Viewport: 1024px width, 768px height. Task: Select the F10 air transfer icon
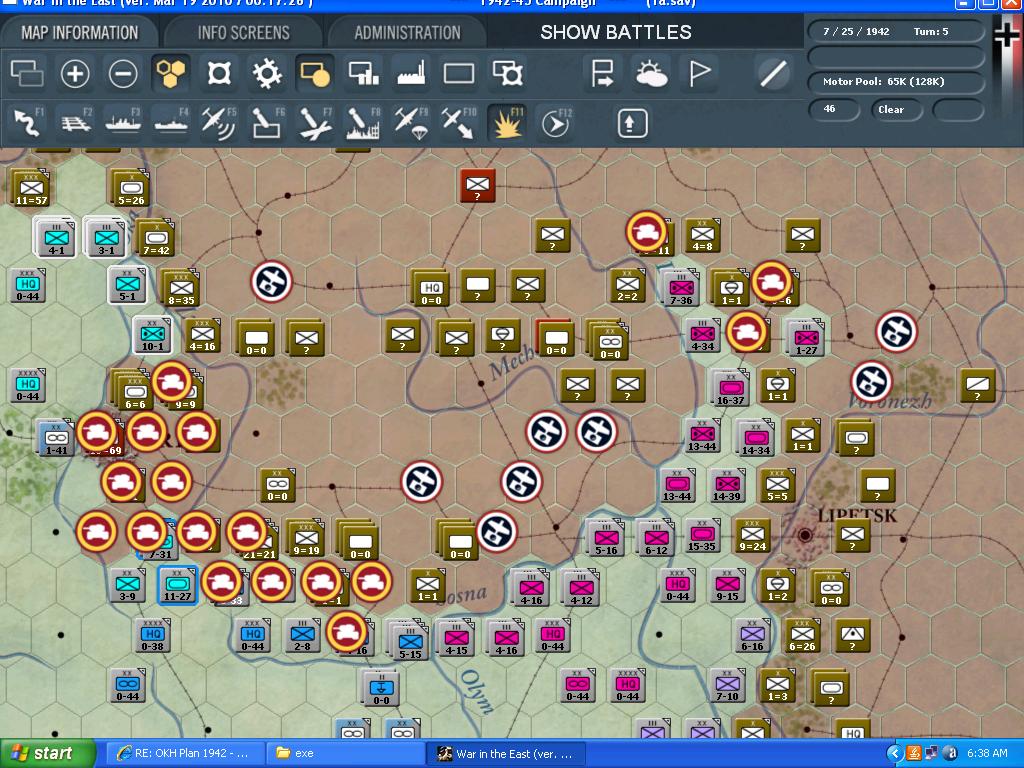459,123
